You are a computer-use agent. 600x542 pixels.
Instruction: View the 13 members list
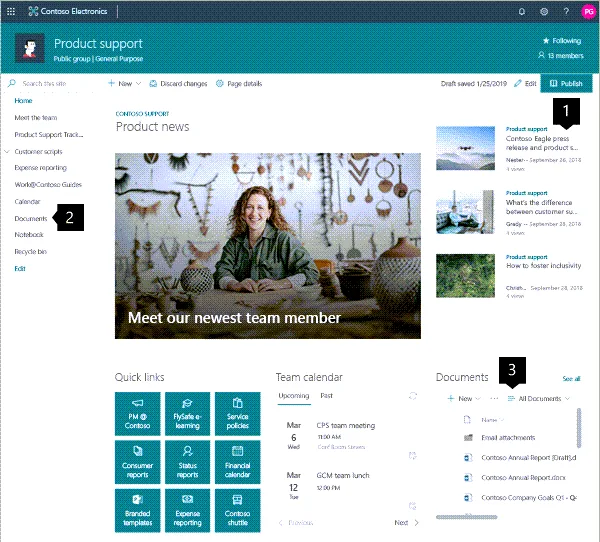coord(561,56)
